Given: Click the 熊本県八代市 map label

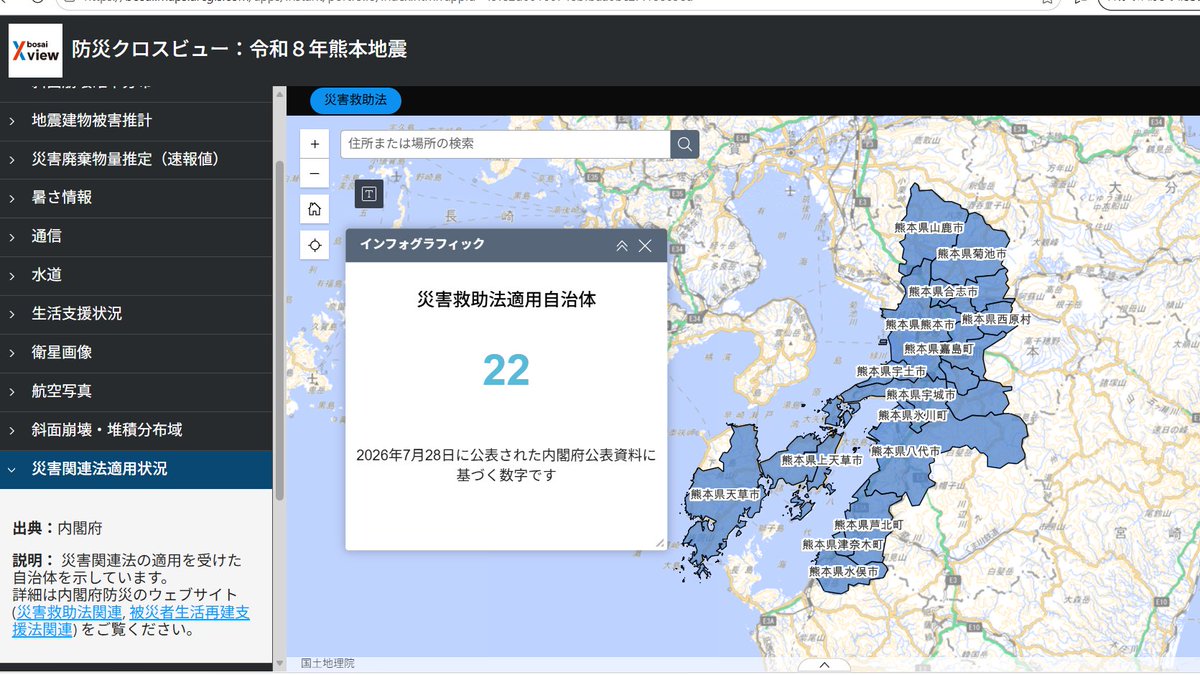Looking at the screenshot, I should click(x=906, y=452).
